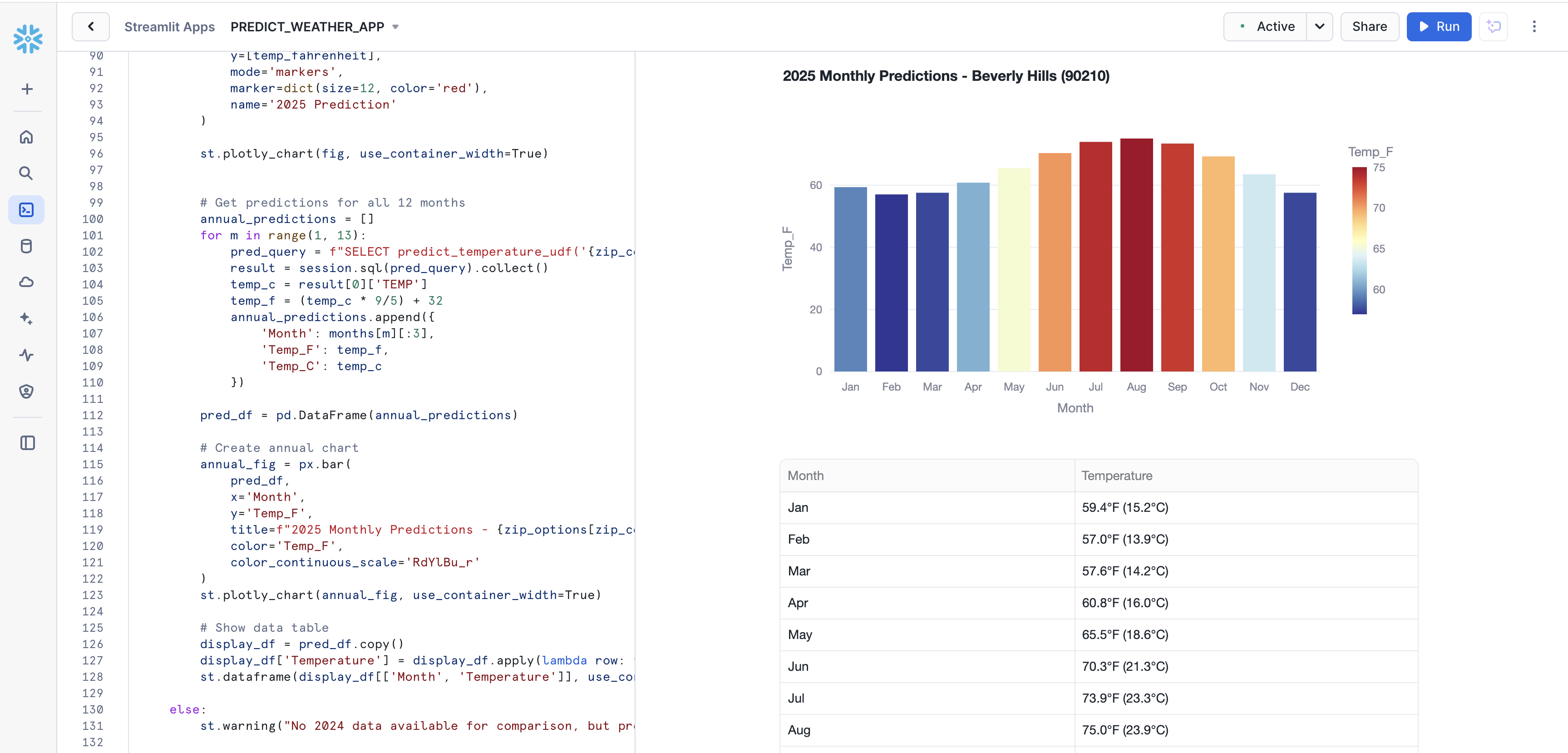
Task: Click the Run button
Action: coord(1438,27)
